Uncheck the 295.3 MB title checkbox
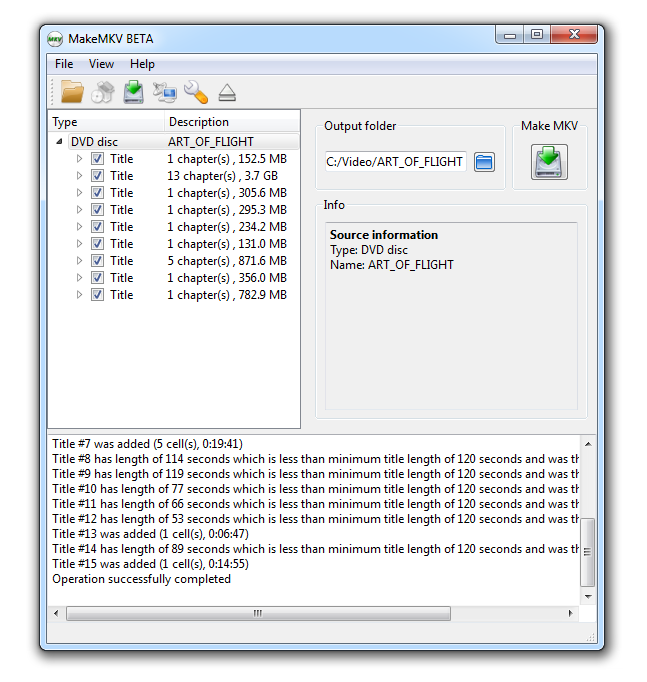Screen dimensions: 647x682 97,210
